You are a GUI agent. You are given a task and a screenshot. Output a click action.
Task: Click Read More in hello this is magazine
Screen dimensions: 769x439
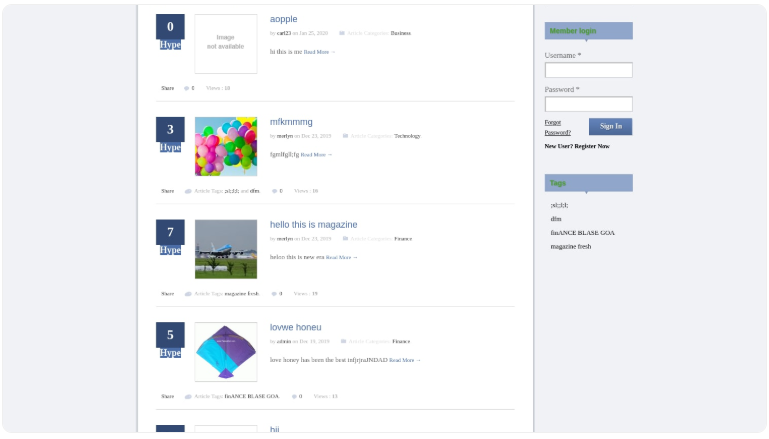pos(341,258)
